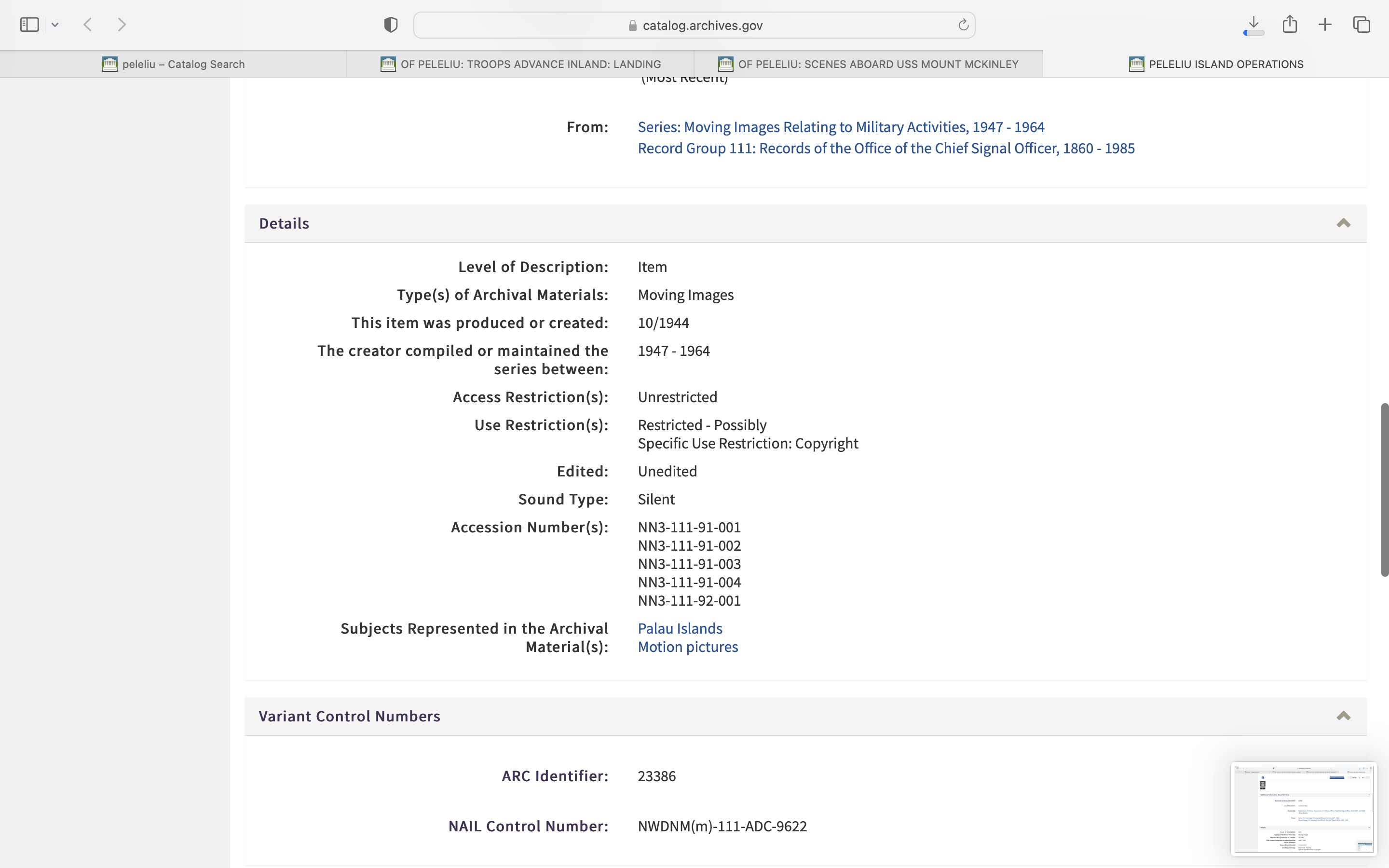1389x868 pixels.
Task: Add a new tab with plus icon
Action: point(1325,25)
